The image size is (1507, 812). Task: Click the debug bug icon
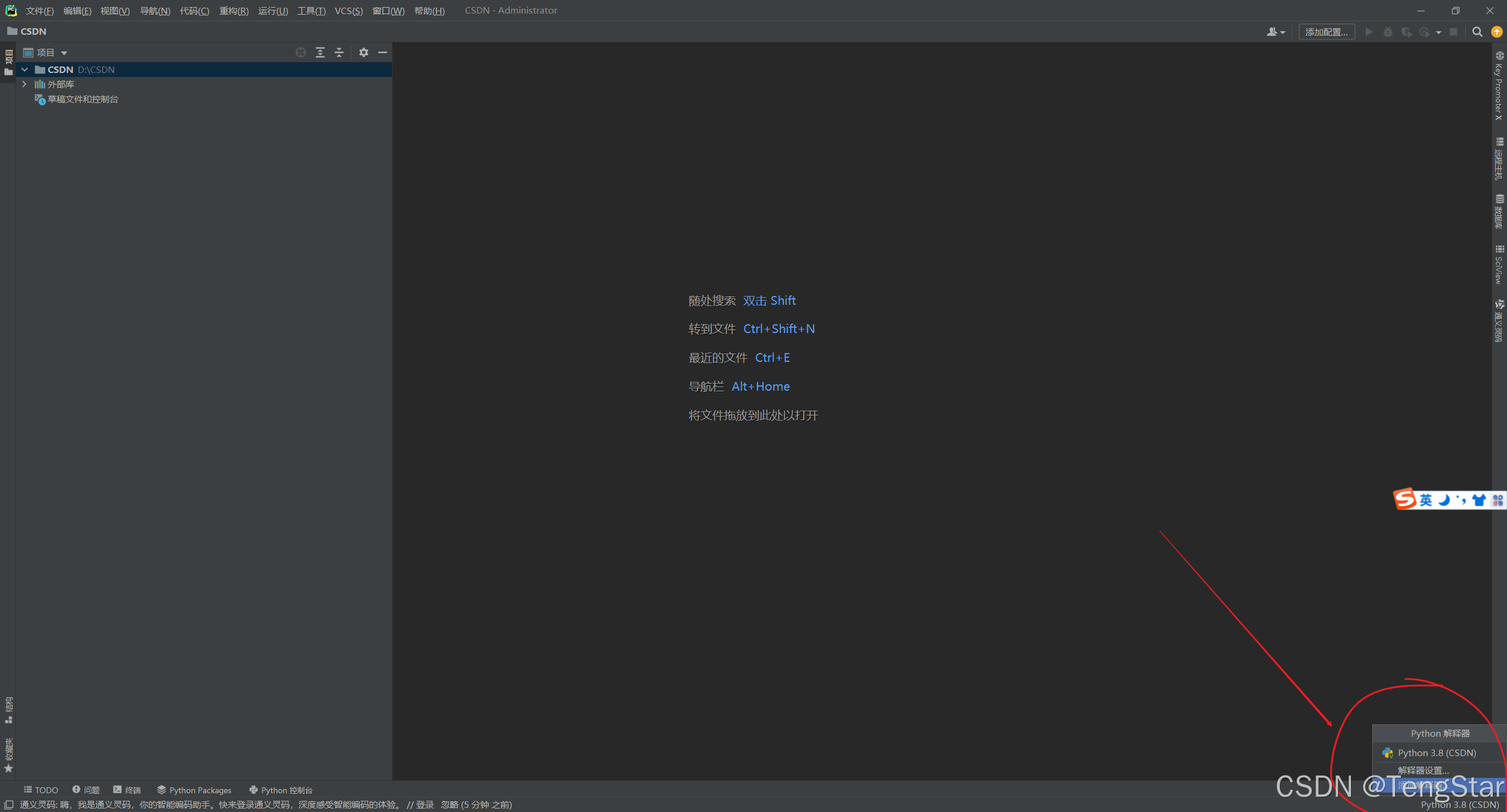coord(1388,32)
